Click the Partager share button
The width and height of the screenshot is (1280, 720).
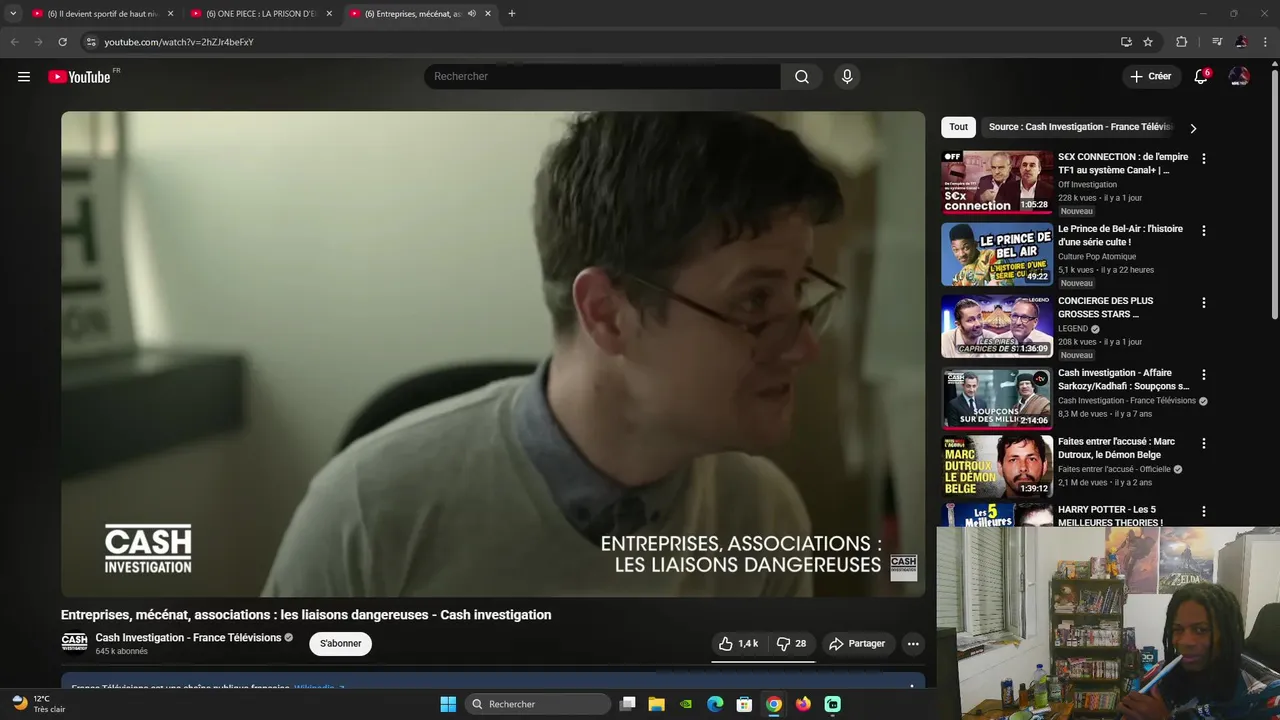[x=857, y=644]
